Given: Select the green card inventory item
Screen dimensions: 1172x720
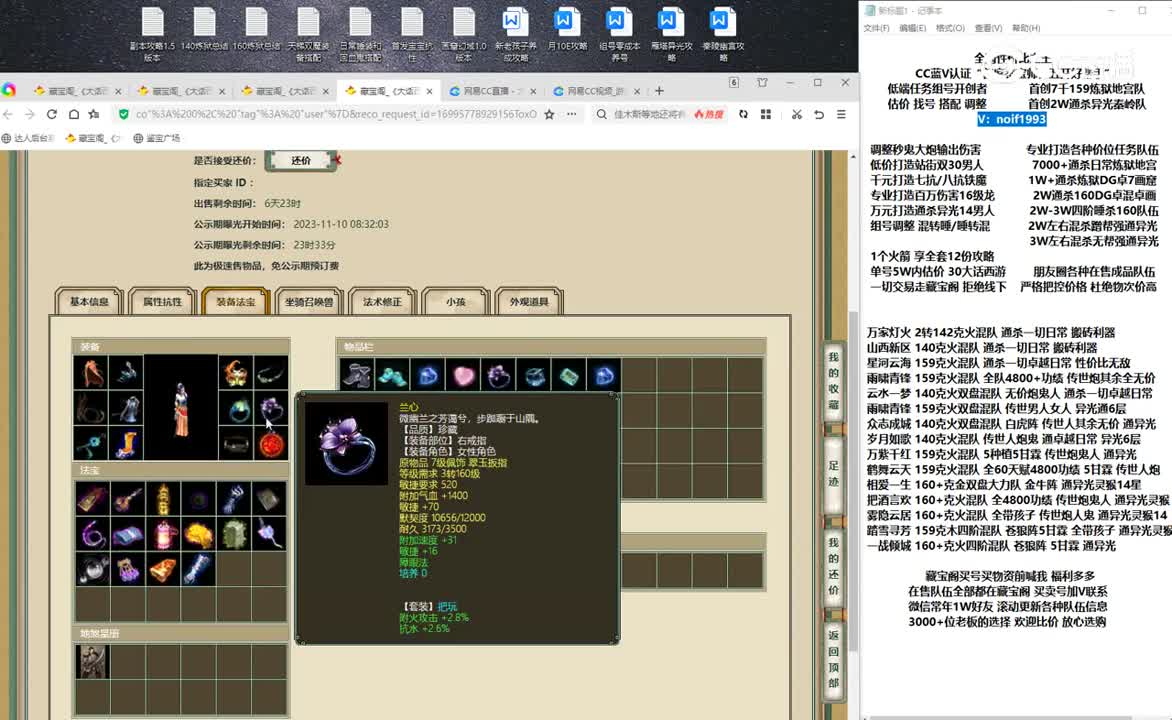Looking at the screenshot, I should (570, 375).
